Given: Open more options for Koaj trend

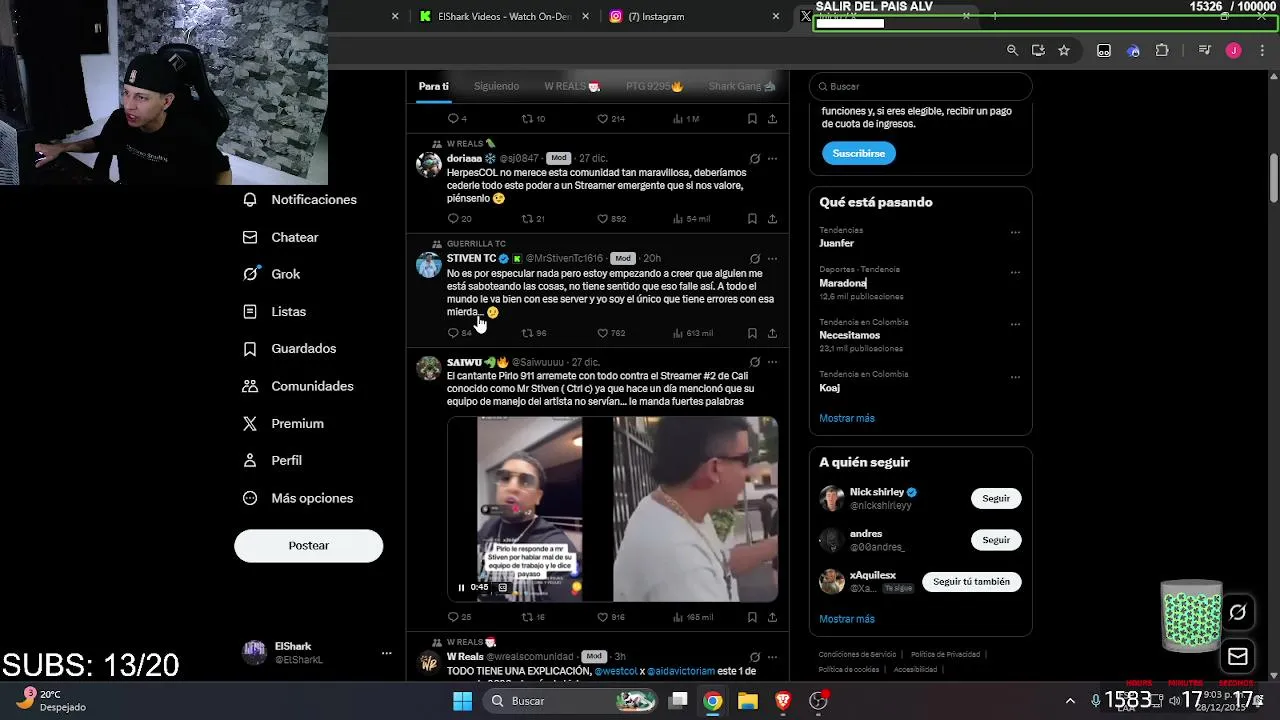Looking at the screenshot, I should pos(1015,377).
